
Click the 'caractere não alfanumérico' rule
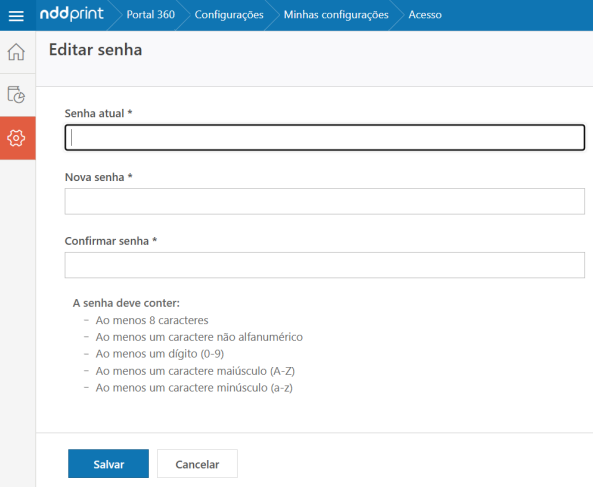199,337
